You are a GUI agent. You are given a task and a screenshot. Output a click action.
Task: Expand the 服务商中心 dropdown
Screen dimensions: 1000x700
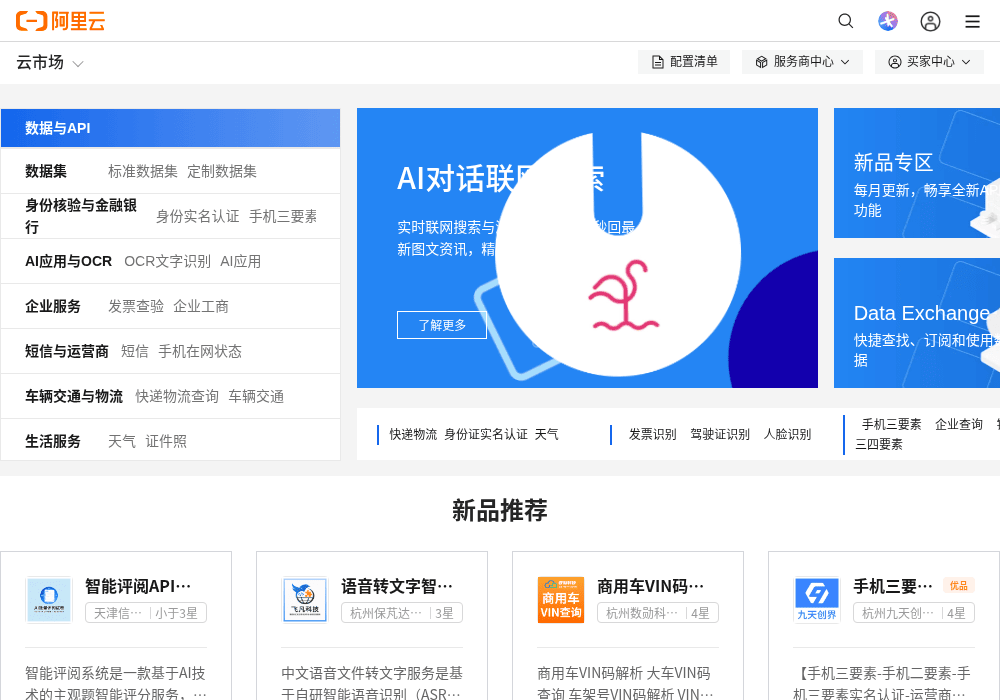click(x=802, y=62)
